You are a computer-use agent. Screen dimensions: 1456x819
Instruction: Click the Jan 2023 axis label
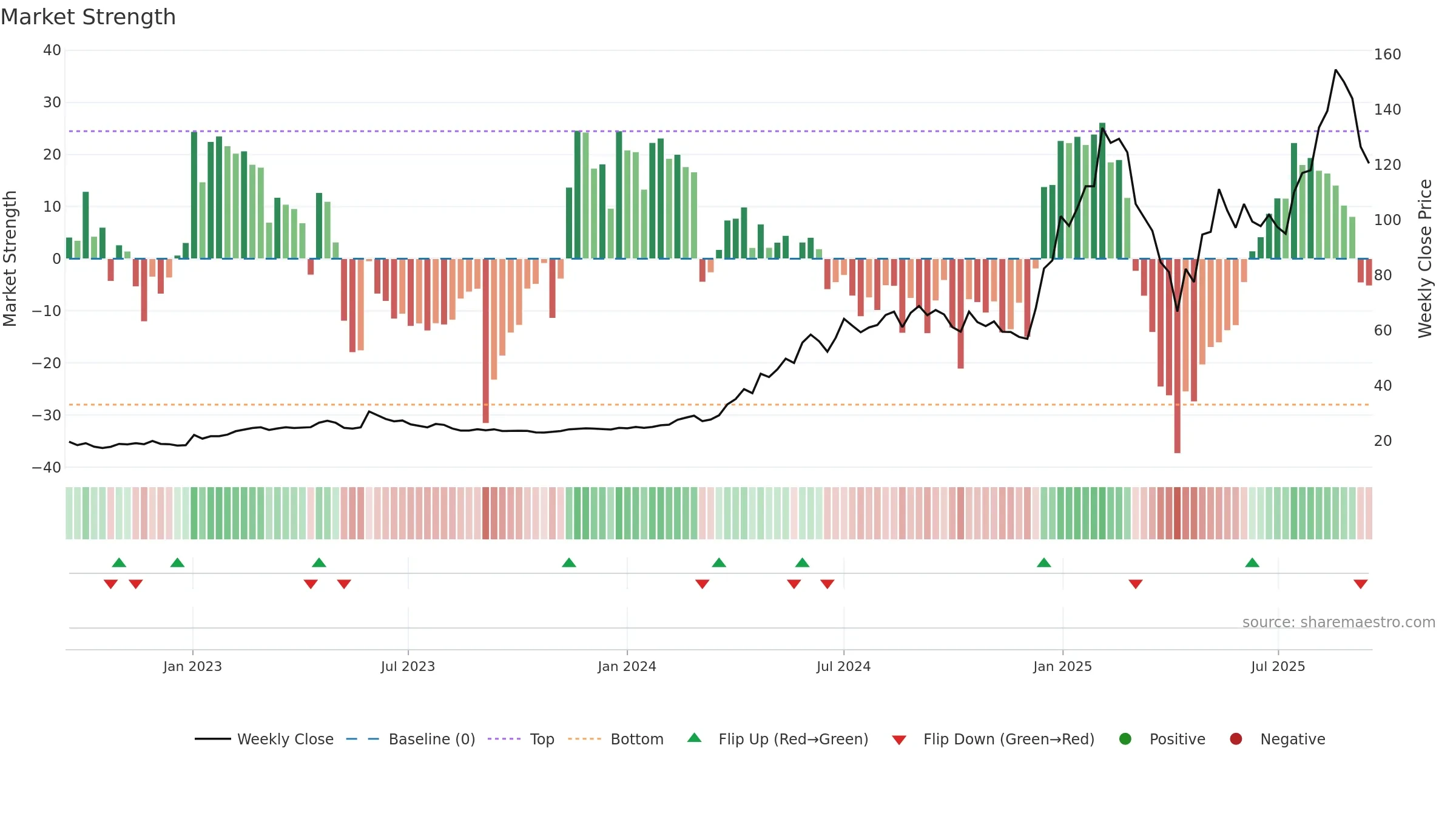192,666
